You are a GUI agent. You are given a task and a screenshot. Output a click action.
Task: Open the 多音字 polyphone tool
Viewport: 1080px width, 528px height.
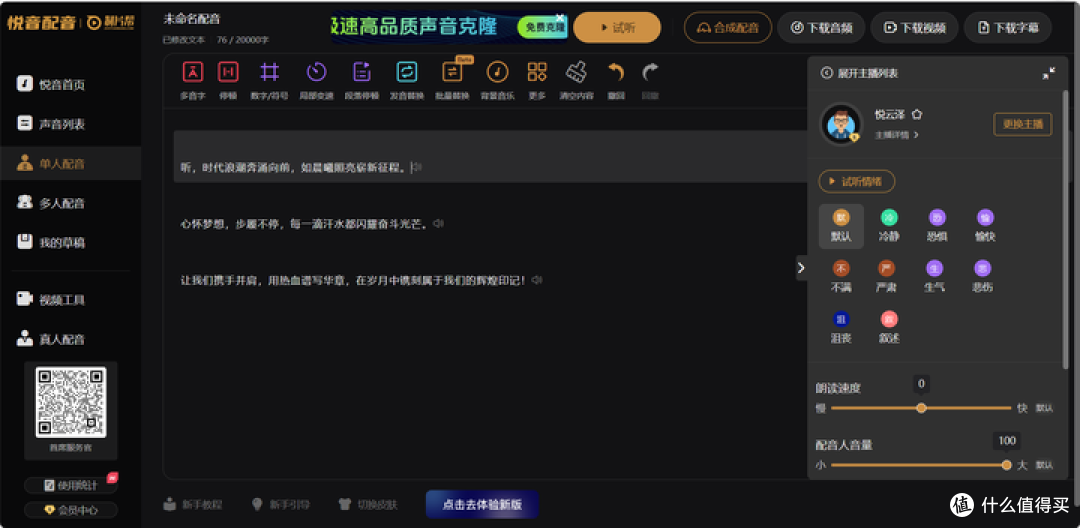(193, 81)
